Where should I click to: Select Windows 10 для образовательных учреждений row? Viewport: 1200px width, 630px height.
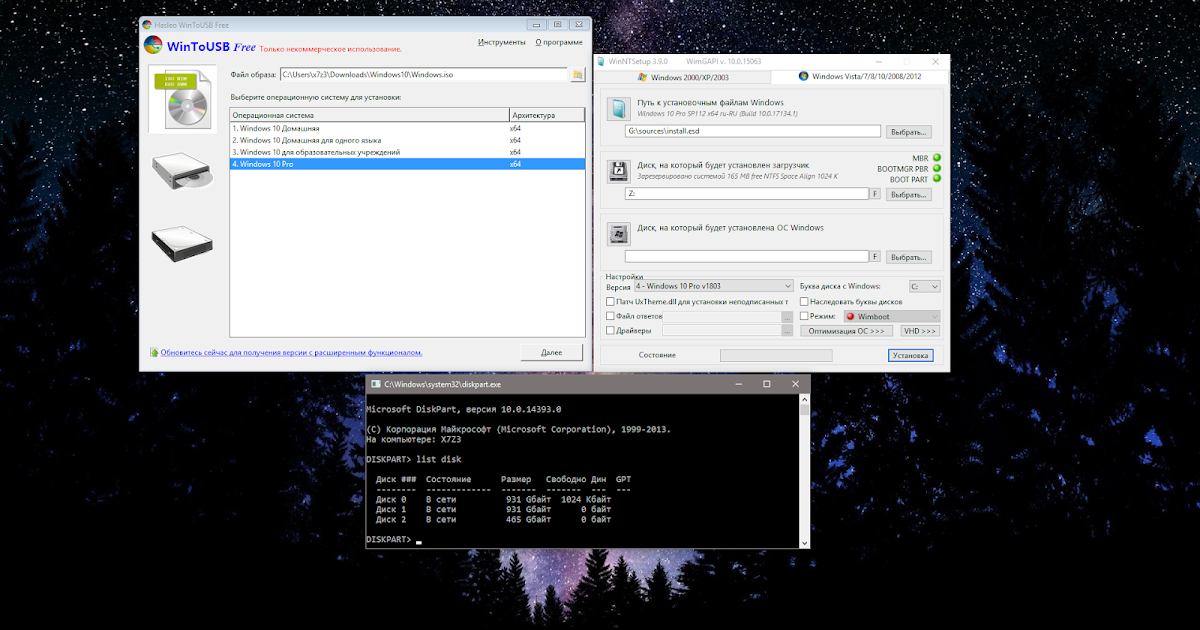(x=407, y=152)
